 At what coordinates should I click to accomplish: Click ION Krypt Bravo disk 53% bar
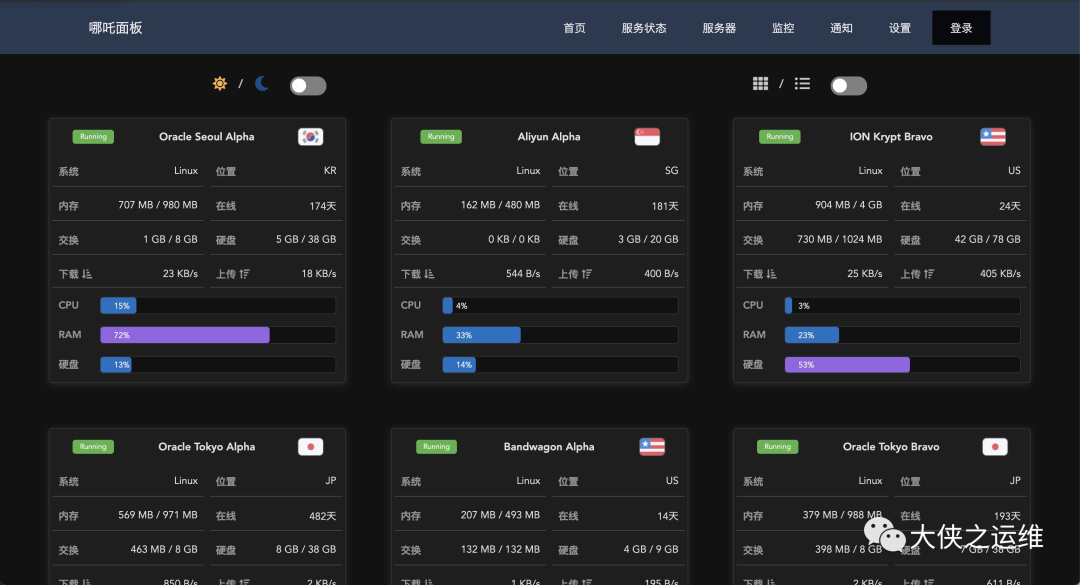[x=902, y=365]
